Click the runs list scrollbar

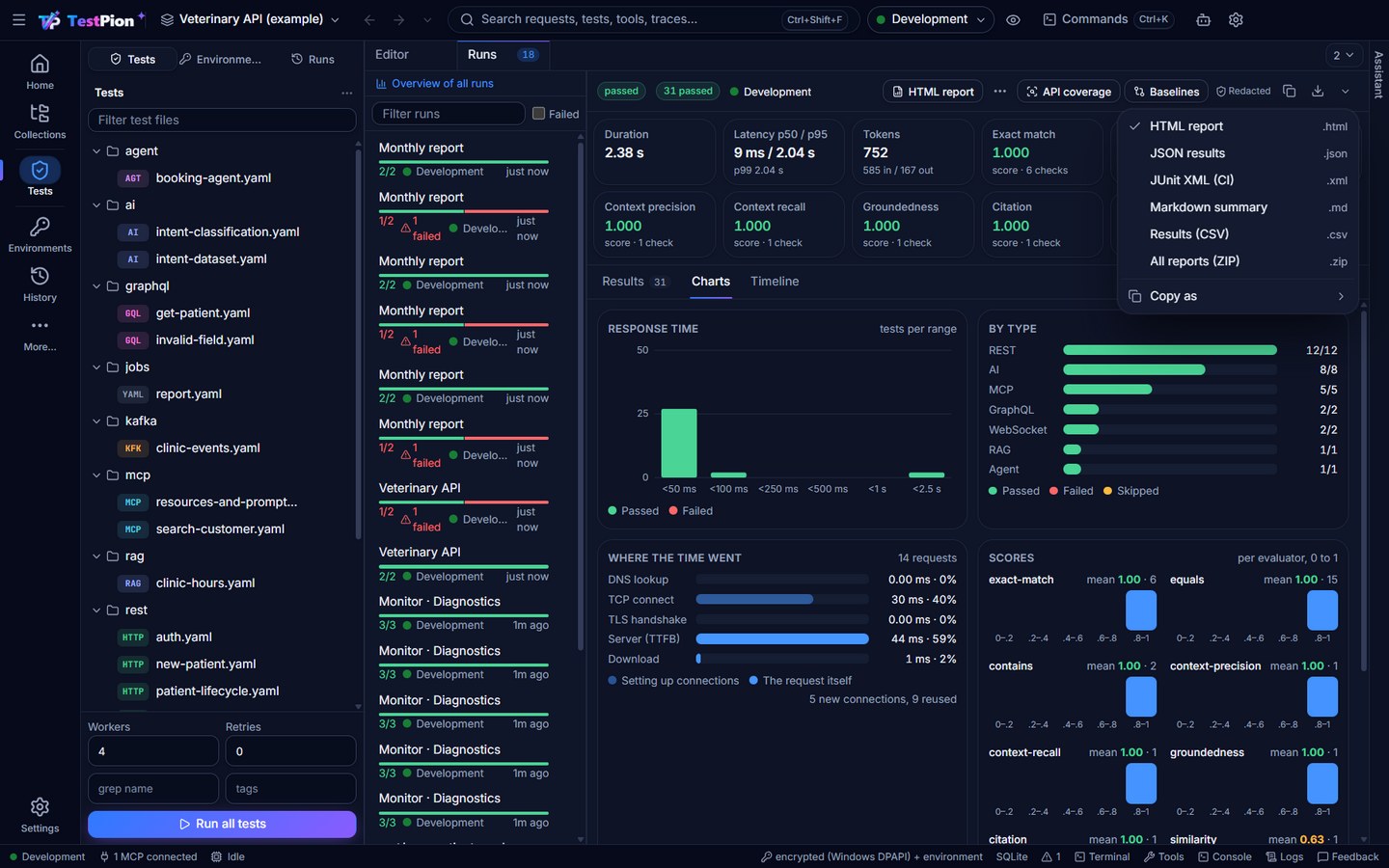point(580,396)
